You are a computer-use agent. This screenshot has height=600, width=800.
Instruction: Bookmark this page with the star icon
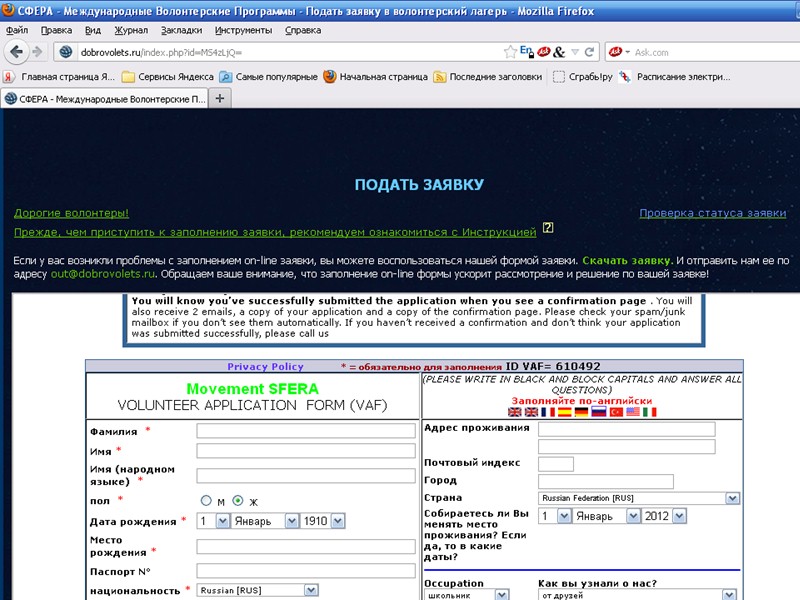[x=510, y=52]
